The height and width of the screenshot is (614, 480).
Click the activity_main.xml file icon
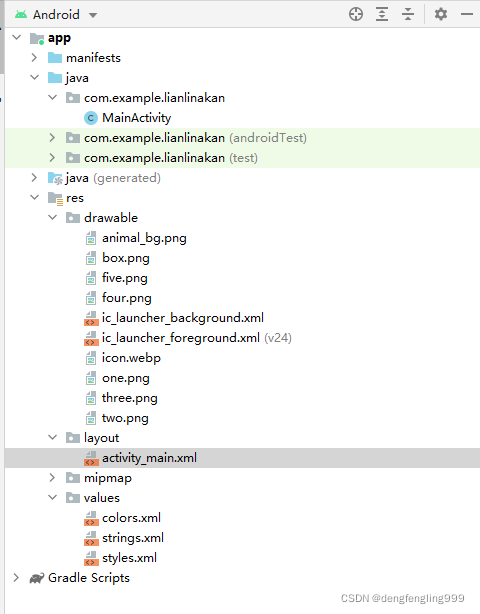[91, 458]
